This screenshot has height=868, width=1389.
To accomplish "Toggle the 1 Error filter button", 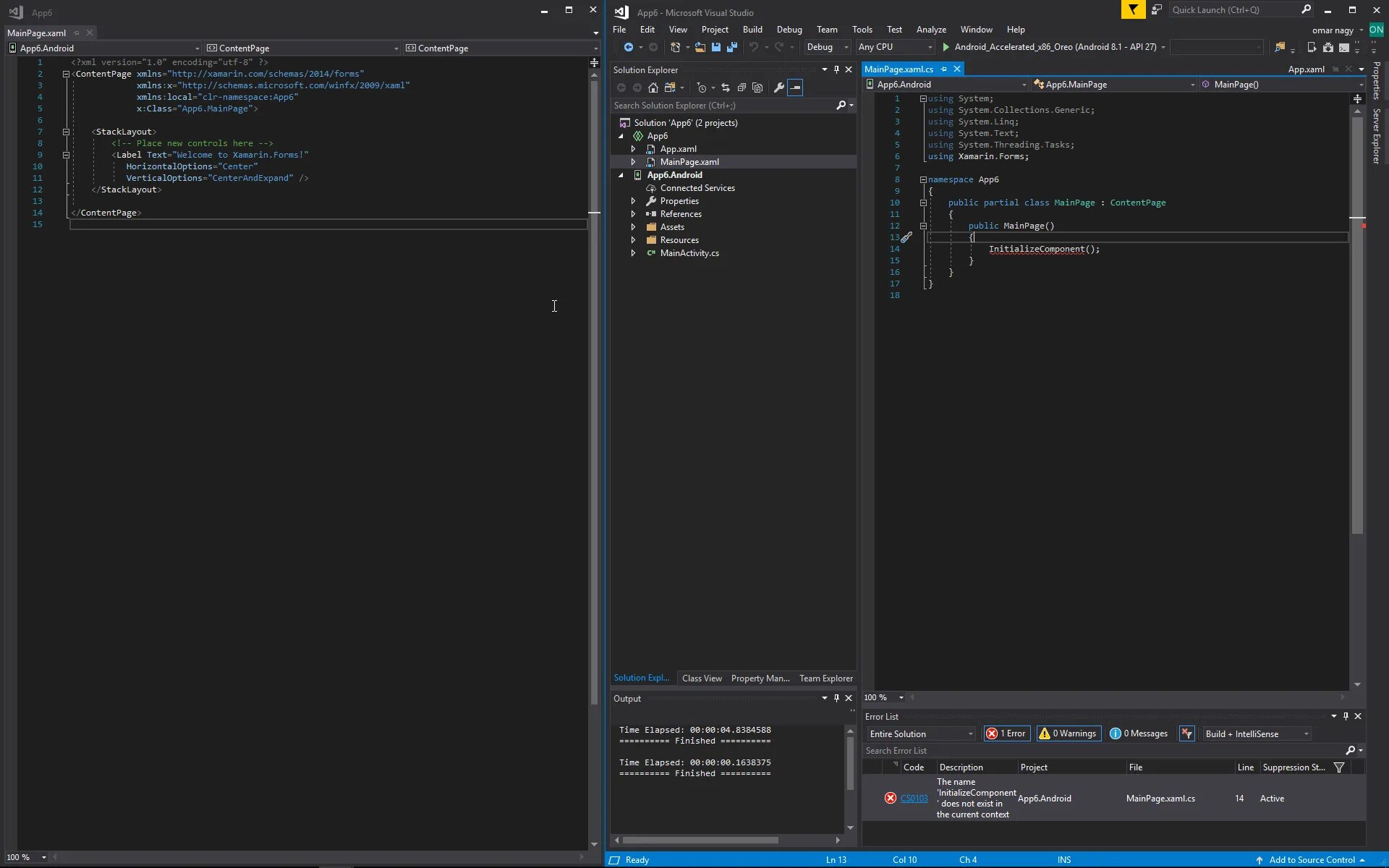I will point(1006,733).
